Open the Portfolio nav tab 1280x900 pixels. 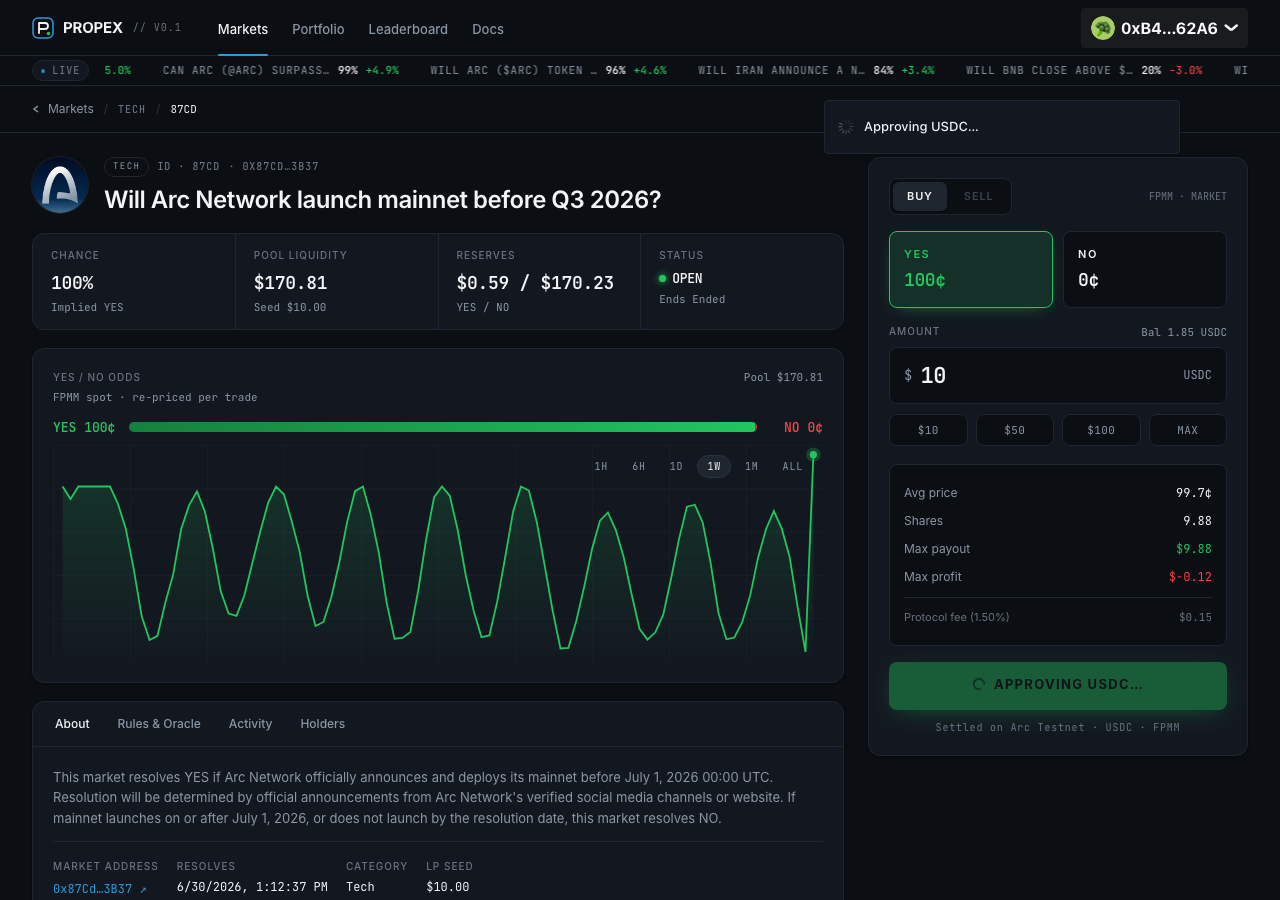pyautogui.click(x=318, y=29)
